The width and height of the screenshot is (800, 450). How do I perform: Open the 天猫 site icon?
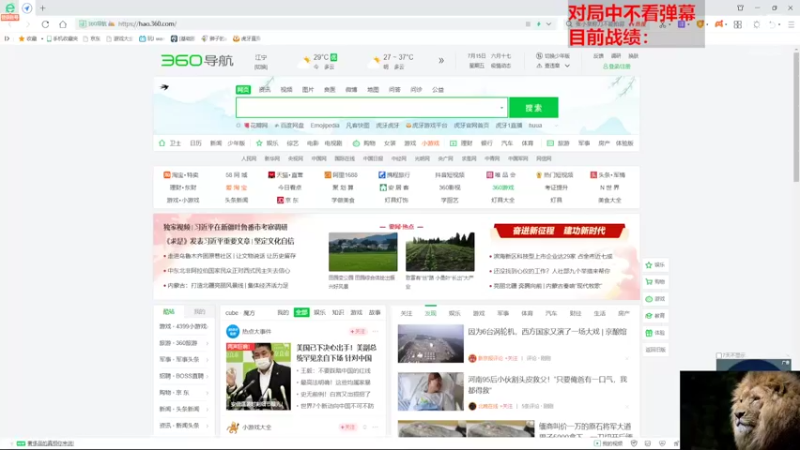pos(271,175)
